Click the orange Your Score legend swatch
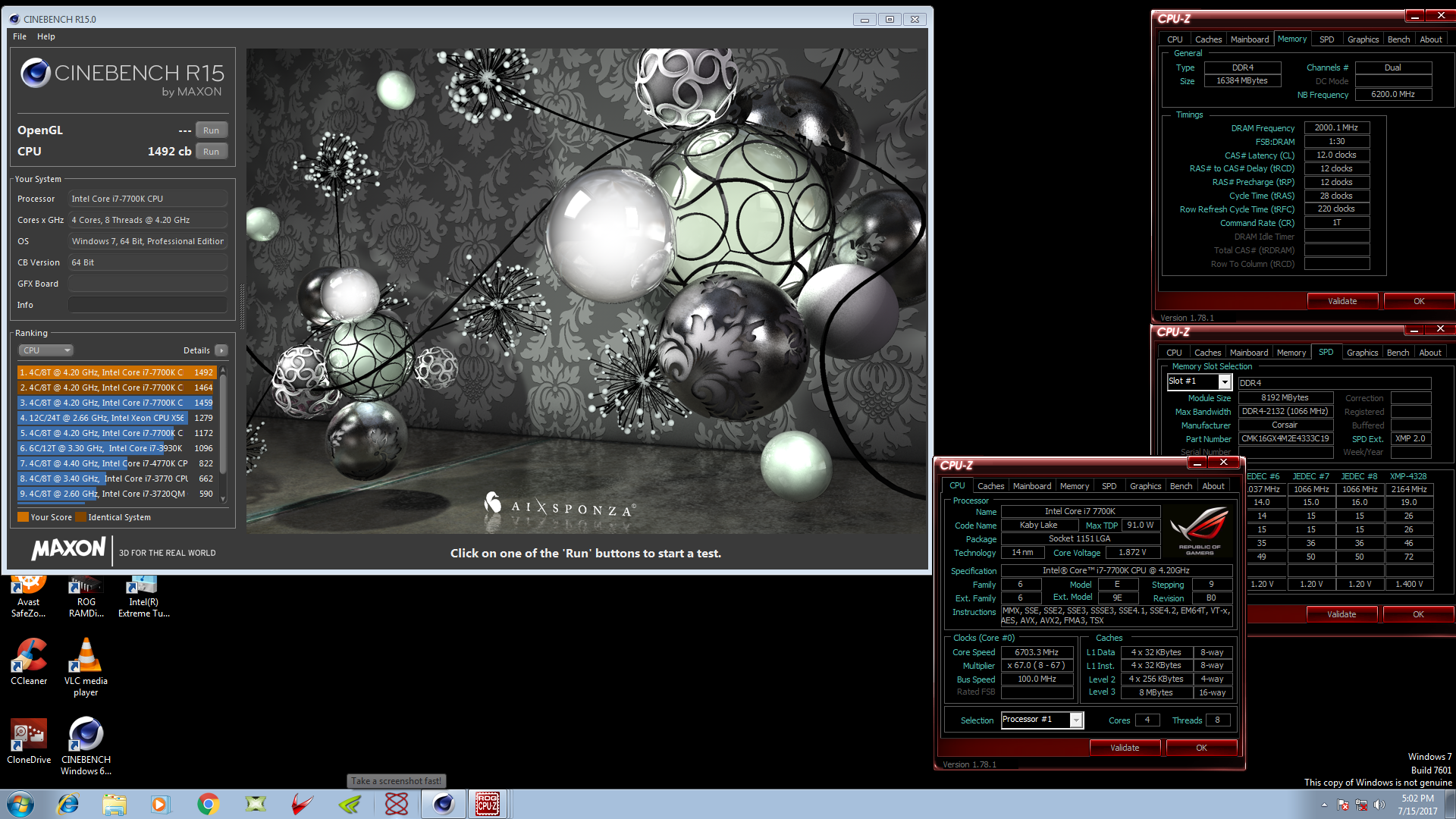Image resolution: width=1456 pixels, height=819 pixels. [x=23, y=517]
